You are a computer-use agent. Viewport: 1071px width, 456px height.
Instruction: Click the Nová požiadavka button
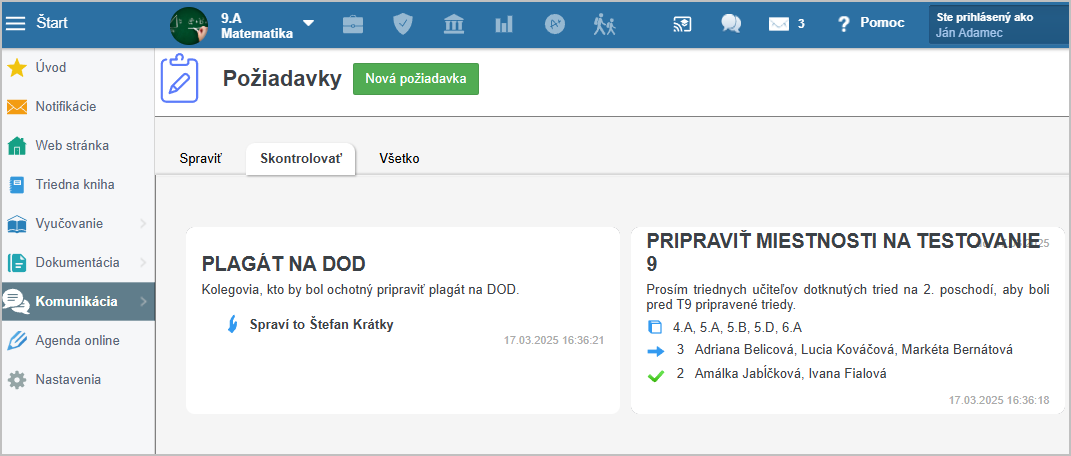415,79
